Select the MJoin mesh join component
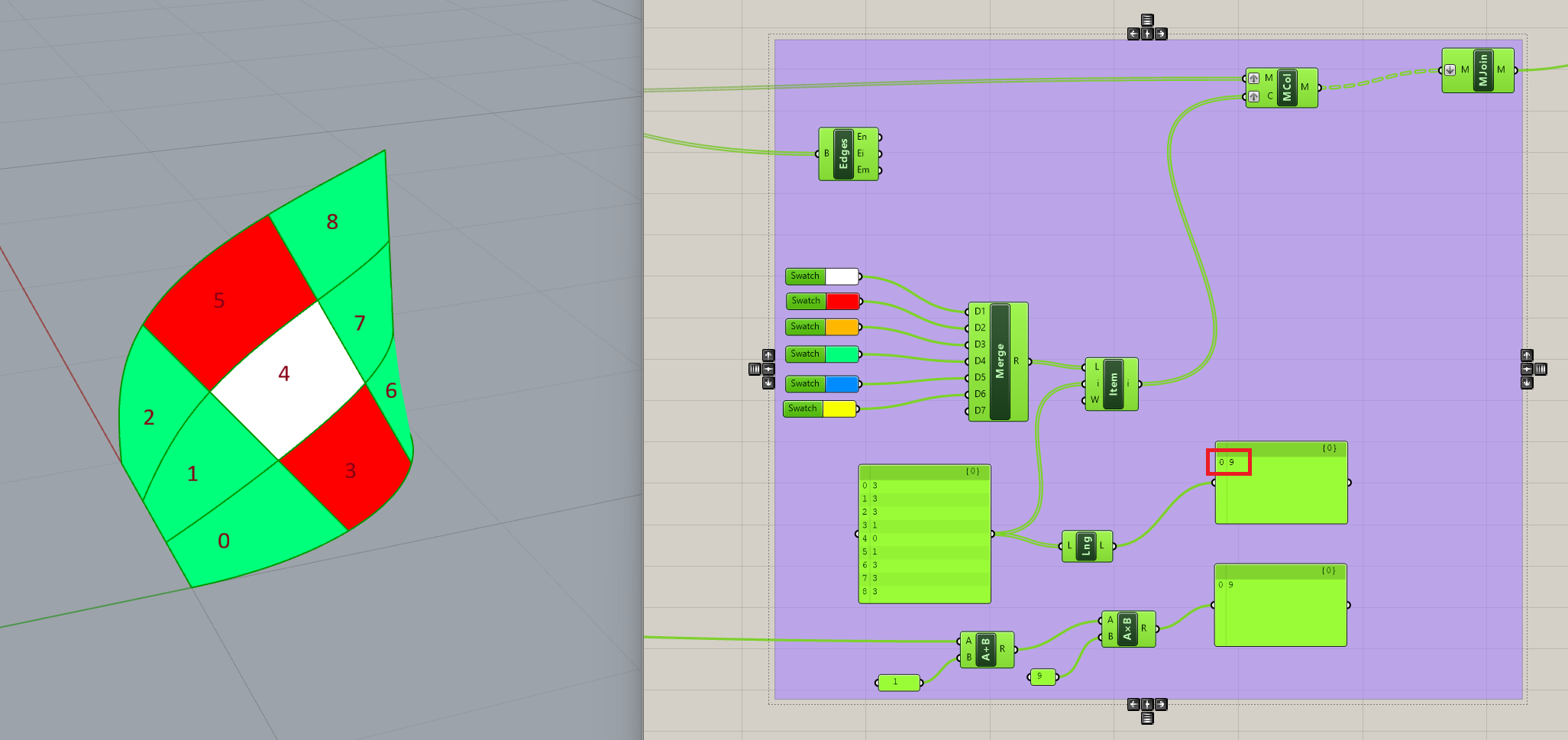Viewport: 1568px width, 740px height. (x=1482, y=70)
